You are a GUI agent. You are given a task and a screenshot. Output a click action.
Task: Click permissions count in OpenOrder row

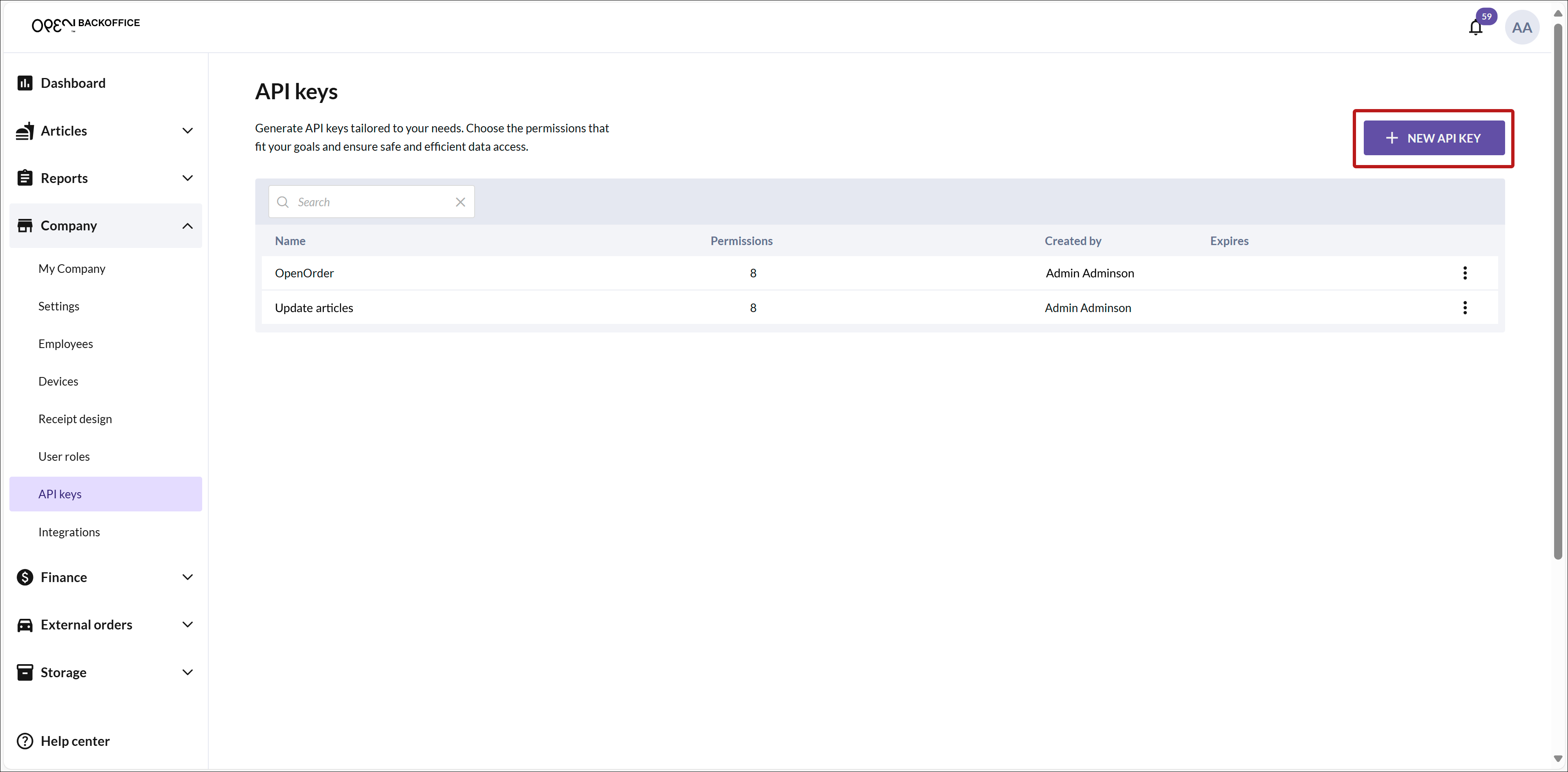pos(753,273)
